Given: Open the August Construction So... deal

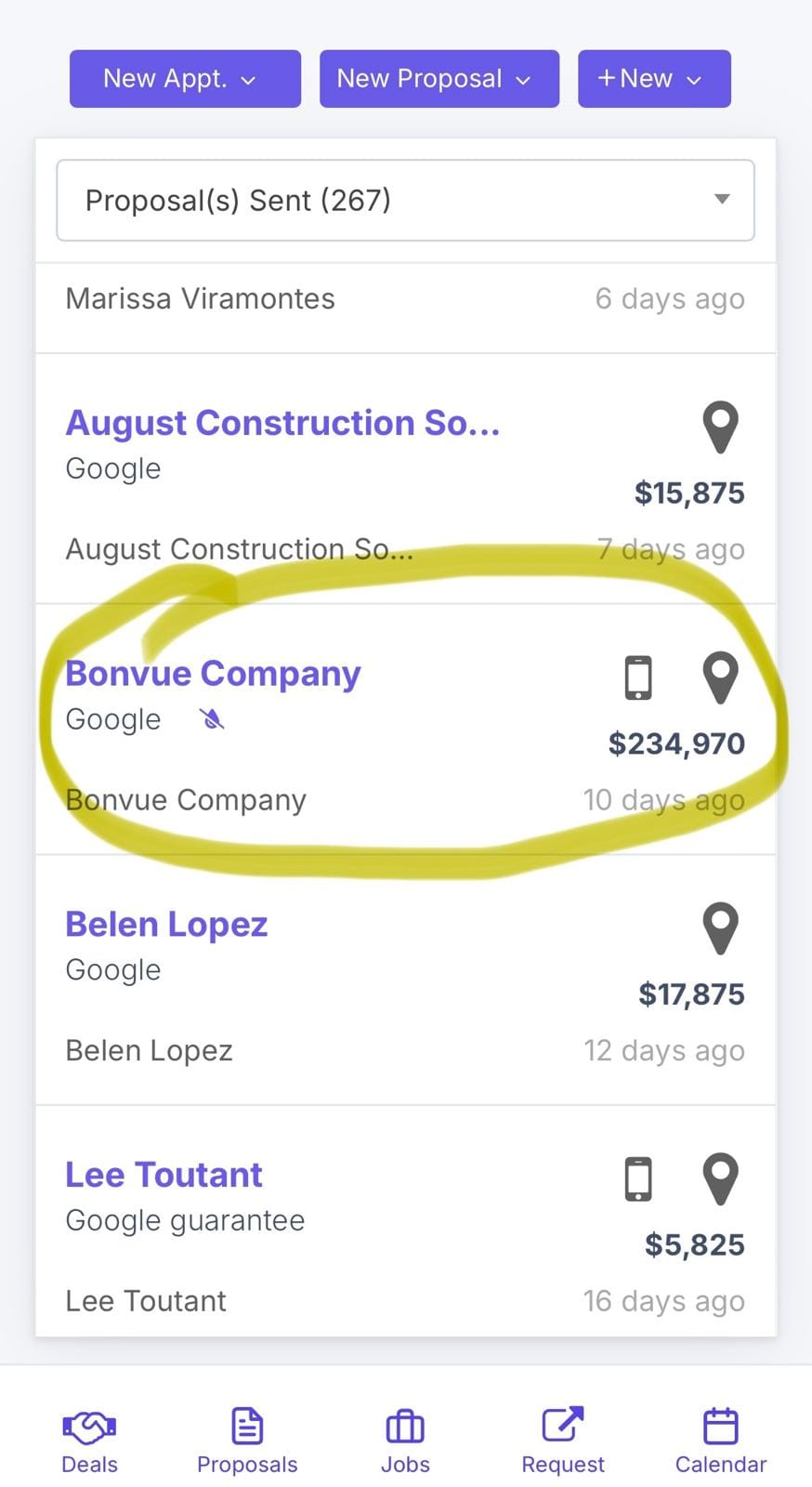Looking at the screenshot, I should pyautogui.click(x=282, y=423).
